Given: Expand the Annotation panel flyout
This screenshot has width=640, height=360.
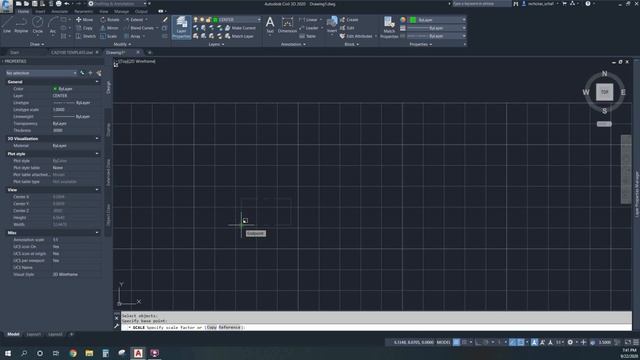Looking at the screenshot, I should [x=293, y=44].
